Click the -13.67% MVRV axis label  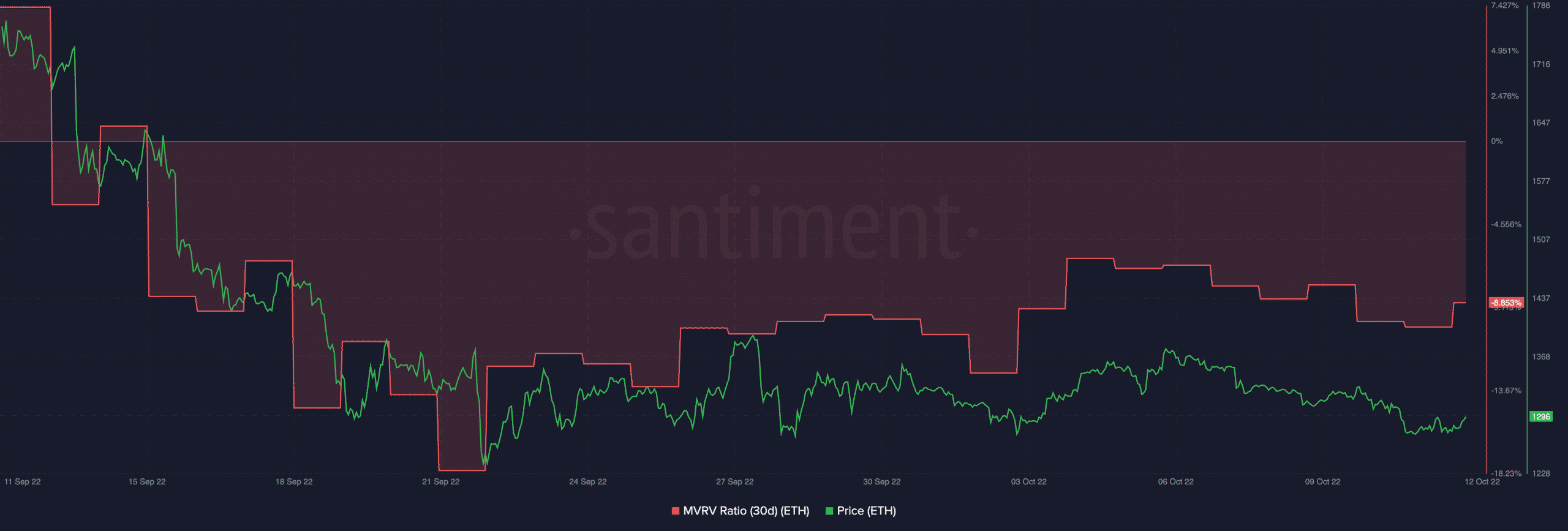pos(1506,390)
